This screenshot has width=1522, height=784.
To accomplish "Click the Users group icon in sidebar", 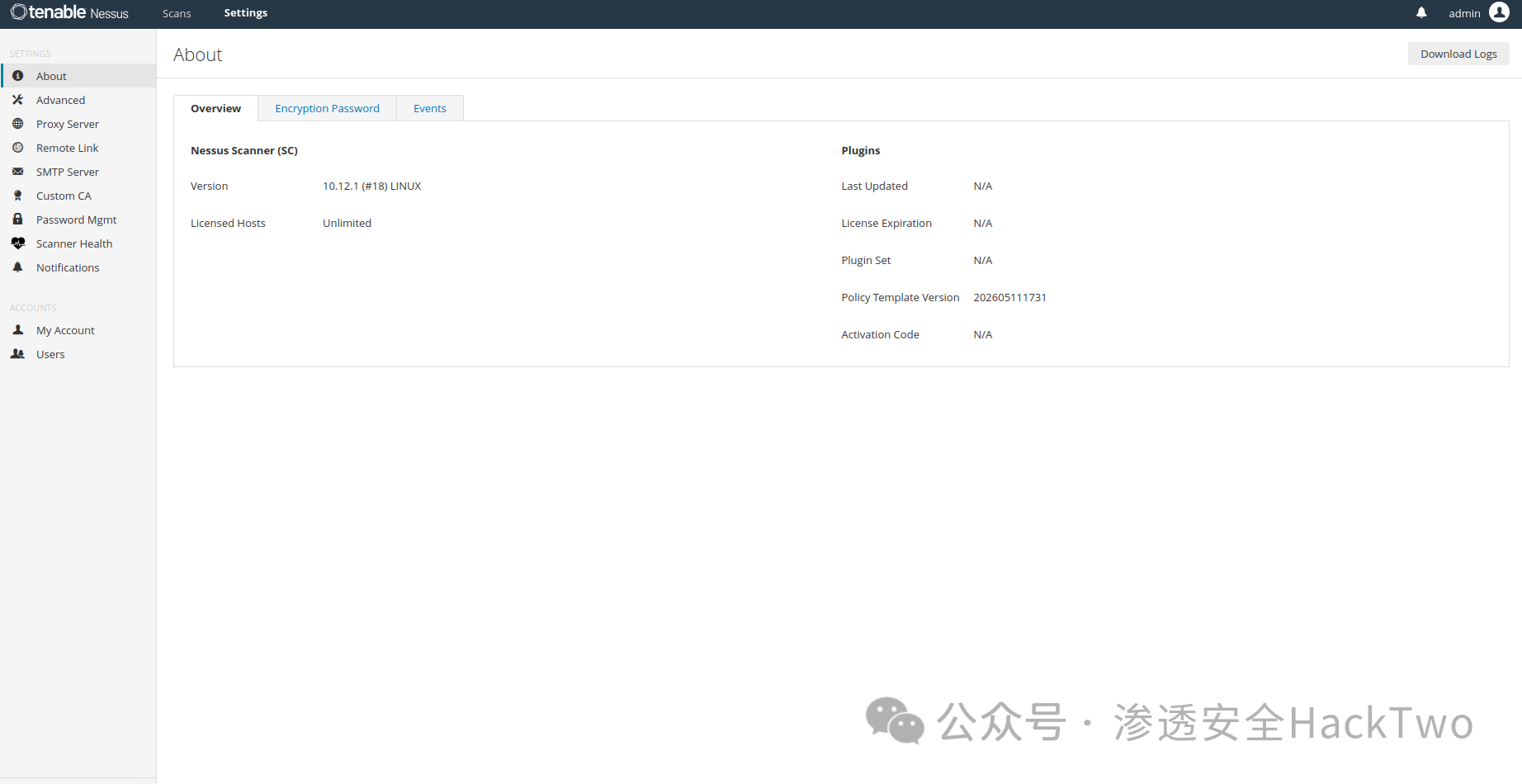I will point(17,354).
